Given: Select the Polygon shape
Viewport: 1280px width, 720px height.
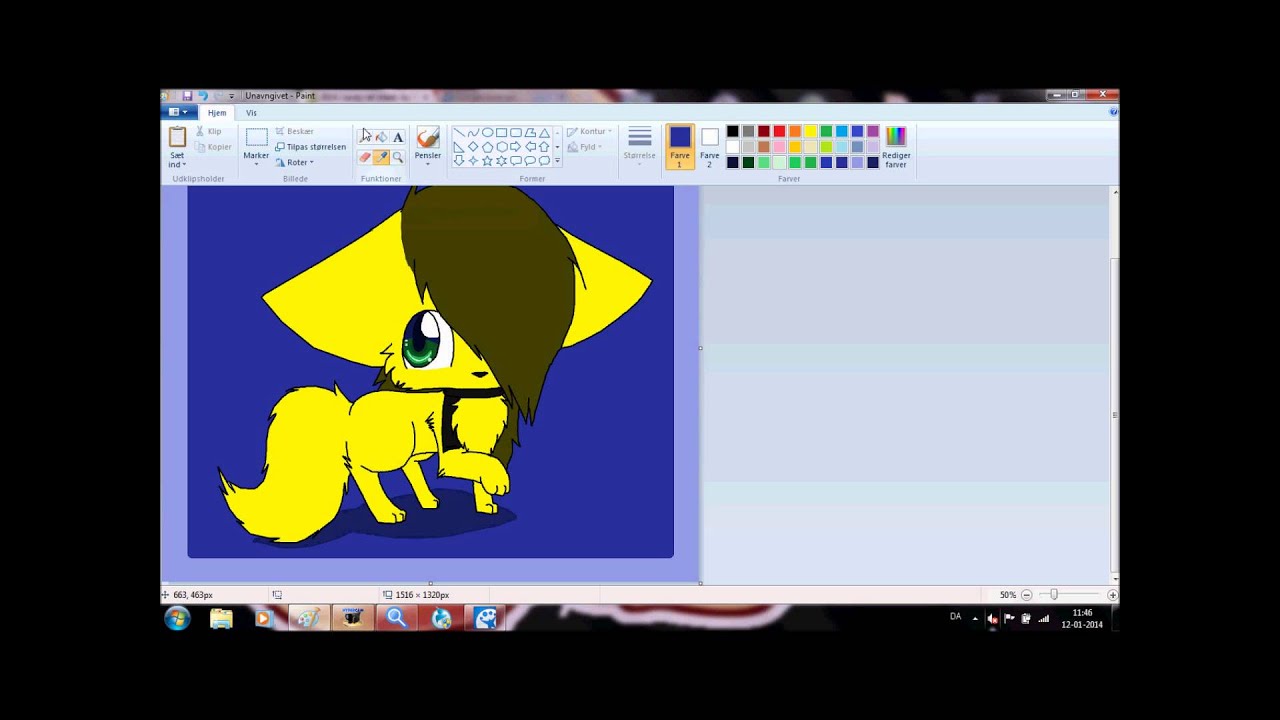Looking at the screenshot, I should (530, 133).
